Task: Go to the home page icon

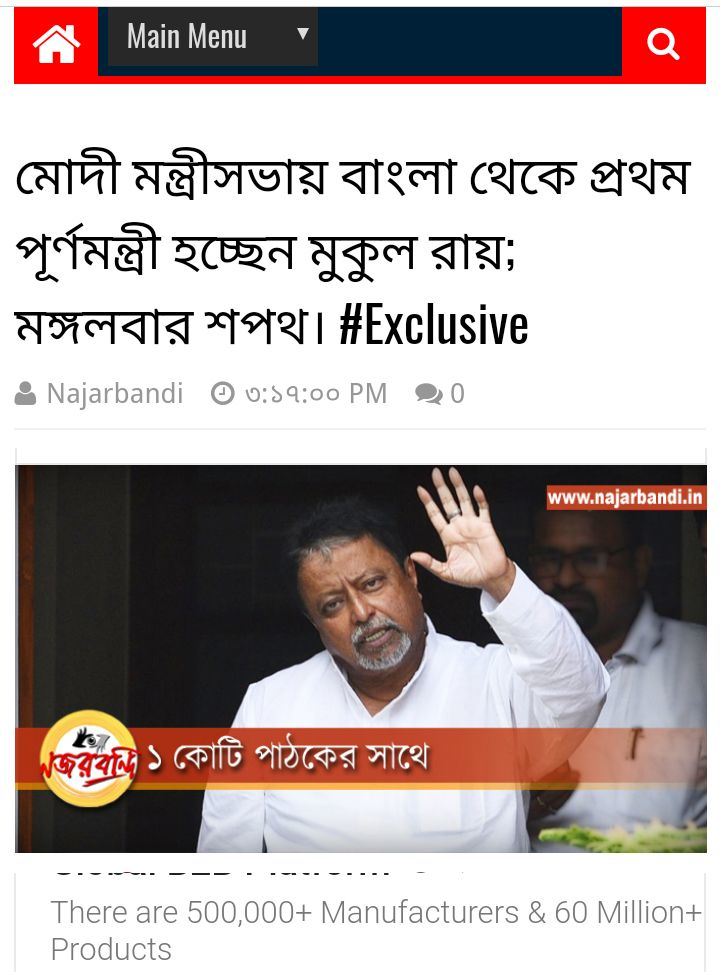Action: click(x=56, y=43)
